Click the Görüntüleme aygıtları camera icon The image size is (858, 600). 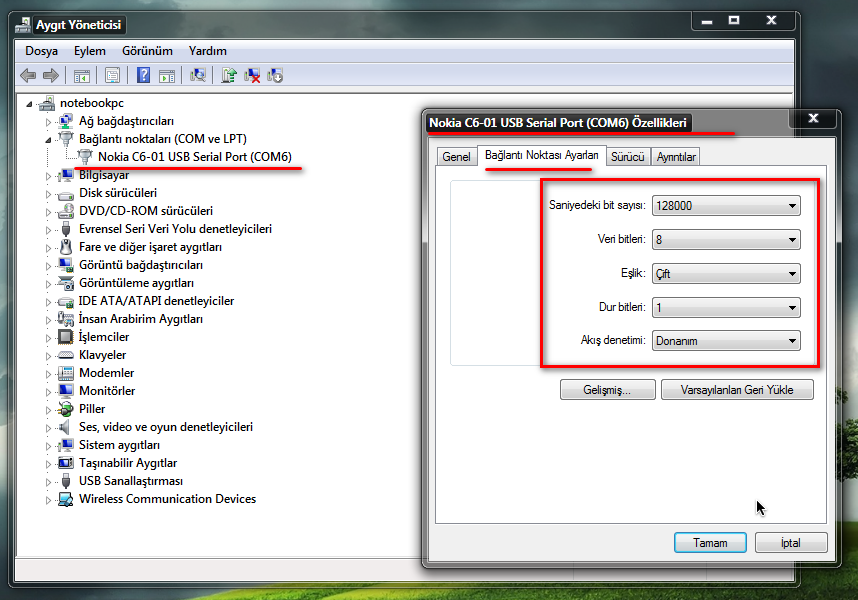[66, 283]
